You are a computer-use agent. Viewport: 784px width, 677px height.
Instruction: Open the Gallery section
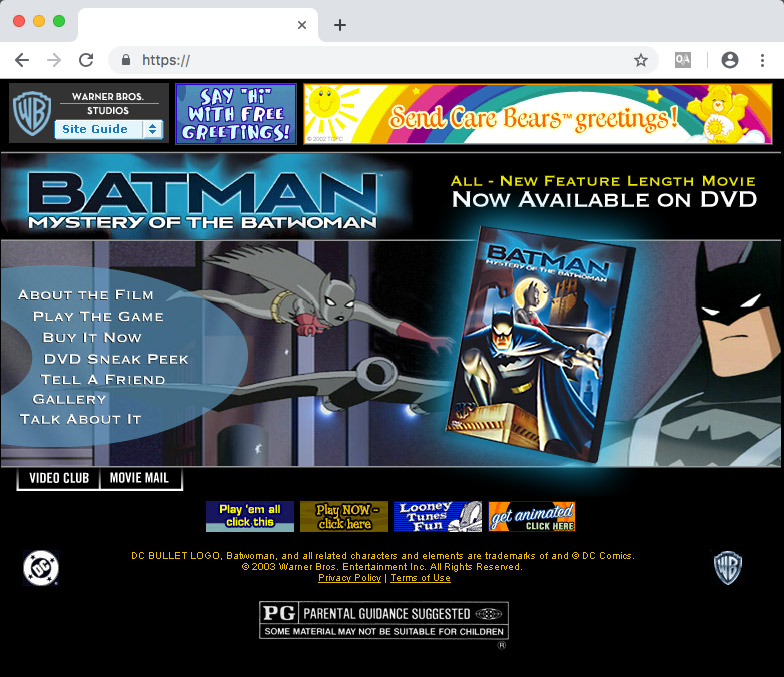tap(69, 399)
